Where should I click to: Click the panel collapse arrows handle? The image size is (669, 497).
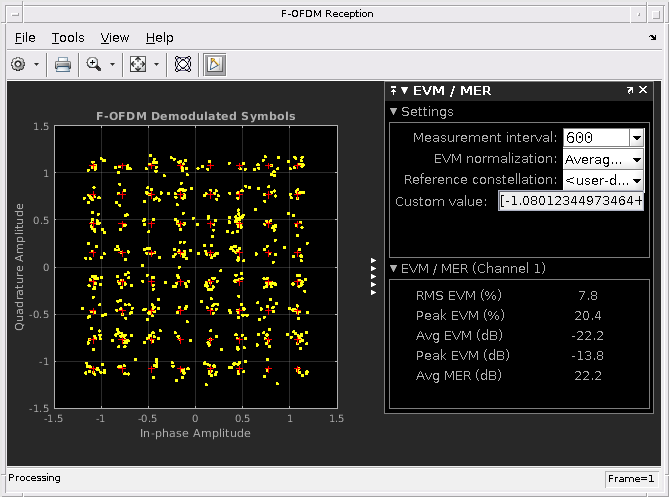click(373, 276)
